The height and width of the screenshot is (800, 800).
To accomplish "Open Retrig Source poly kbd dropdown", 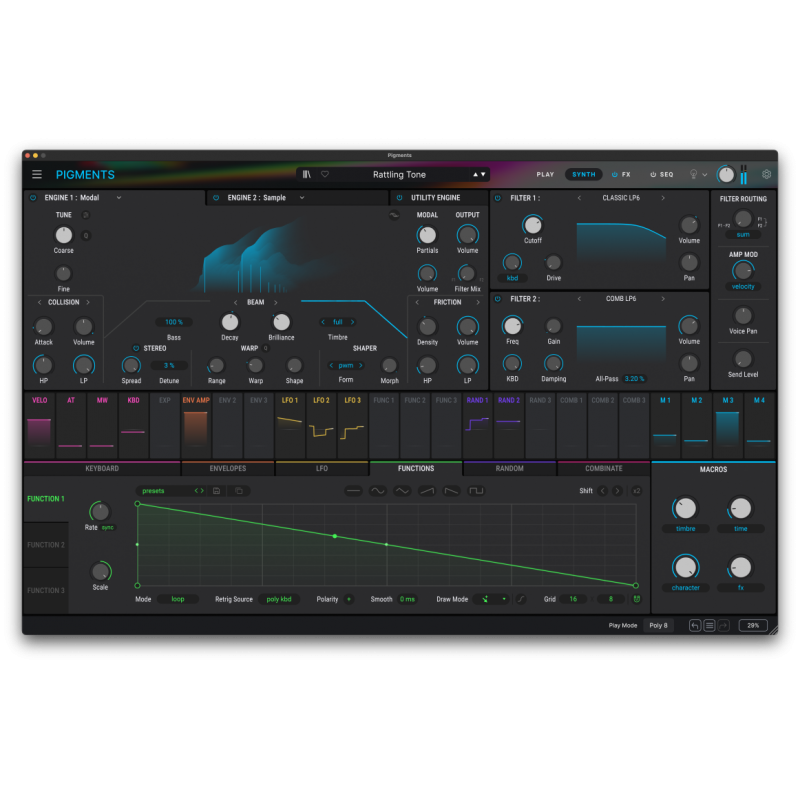I will 279,597.
